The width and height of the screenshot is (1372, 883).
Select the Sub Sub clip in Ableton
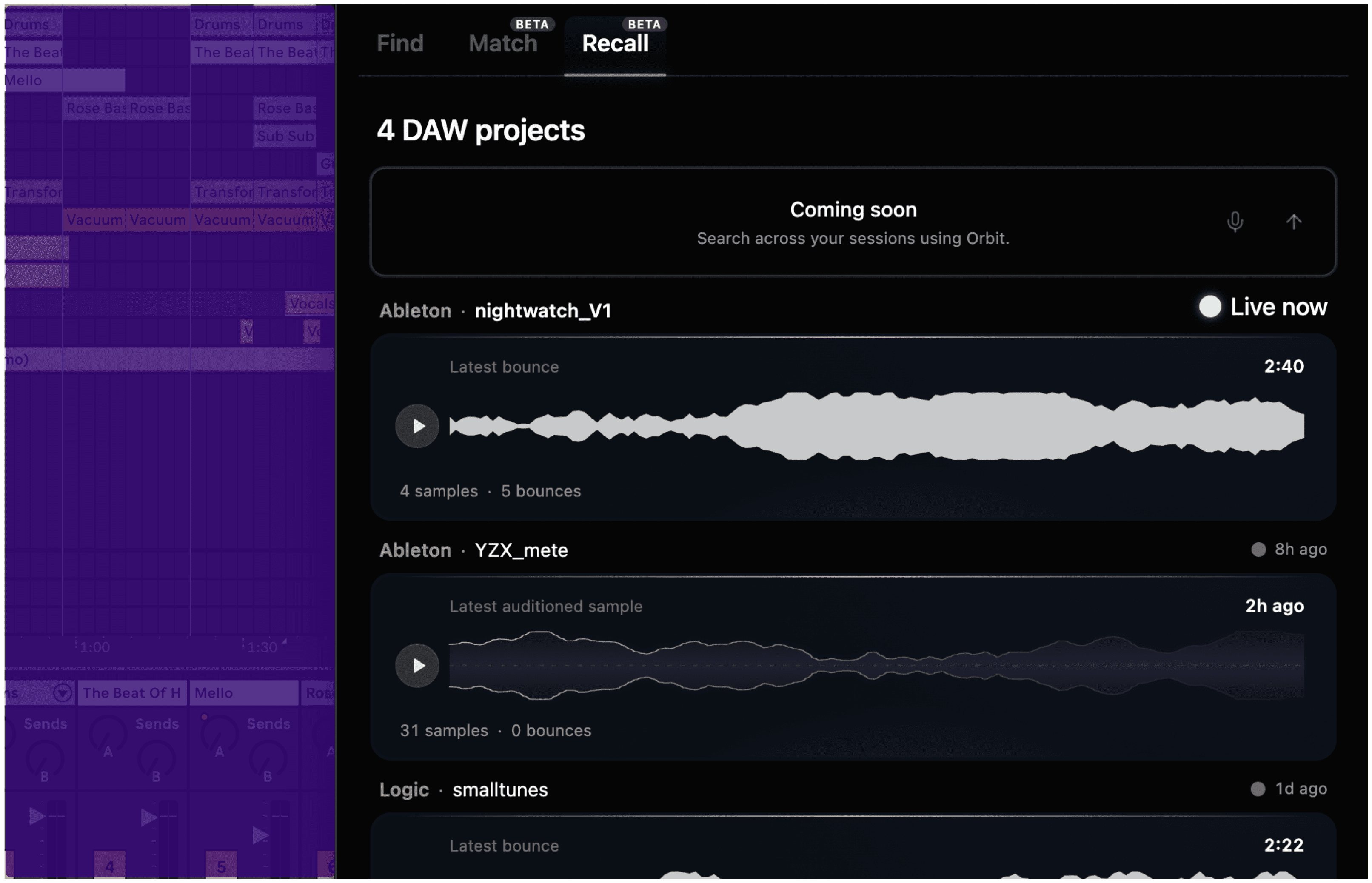point(285,136)
